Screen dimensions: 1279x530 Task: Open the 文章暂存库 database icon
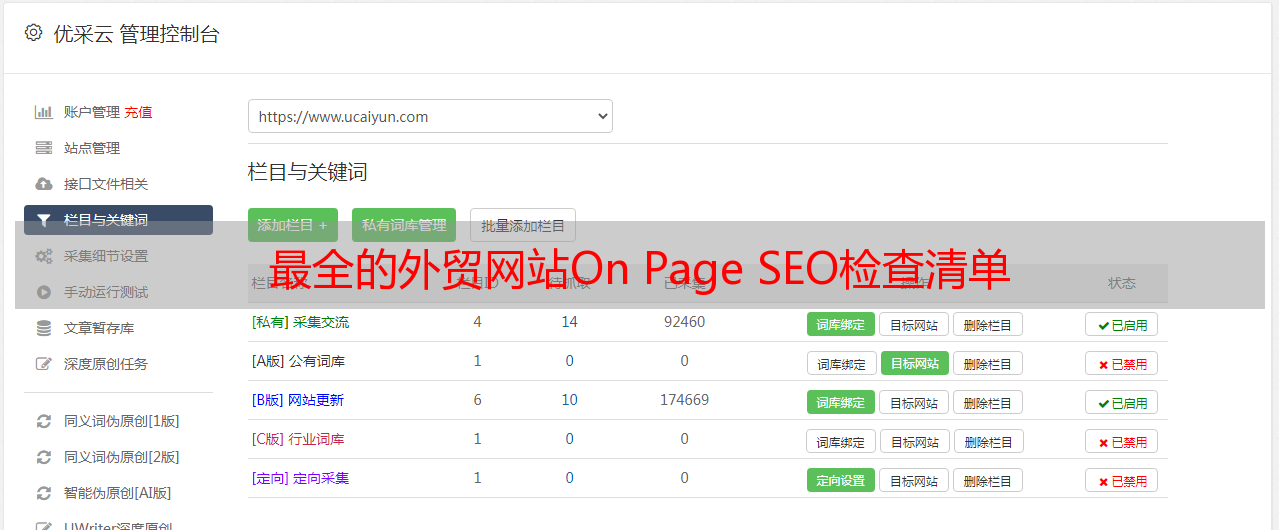click(x=43, y=328)
